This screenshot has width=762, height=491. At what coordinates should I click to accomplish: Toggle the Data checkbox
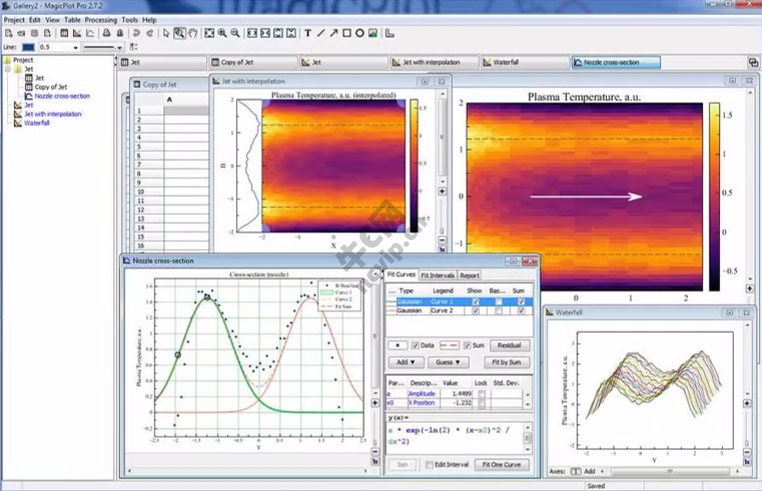point(416,345)
